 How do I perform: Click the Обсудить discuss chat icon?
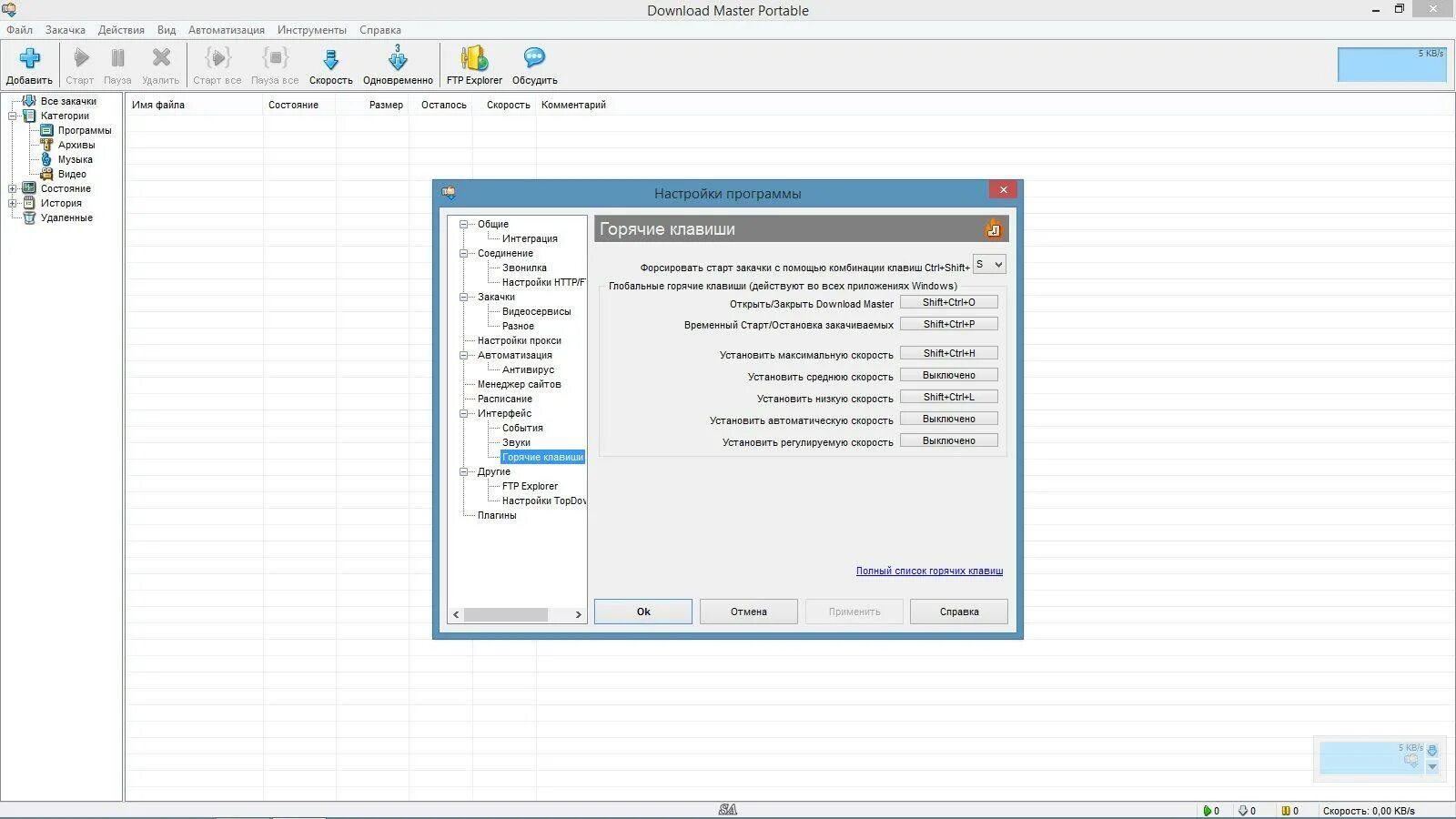[x=534, y=58]
